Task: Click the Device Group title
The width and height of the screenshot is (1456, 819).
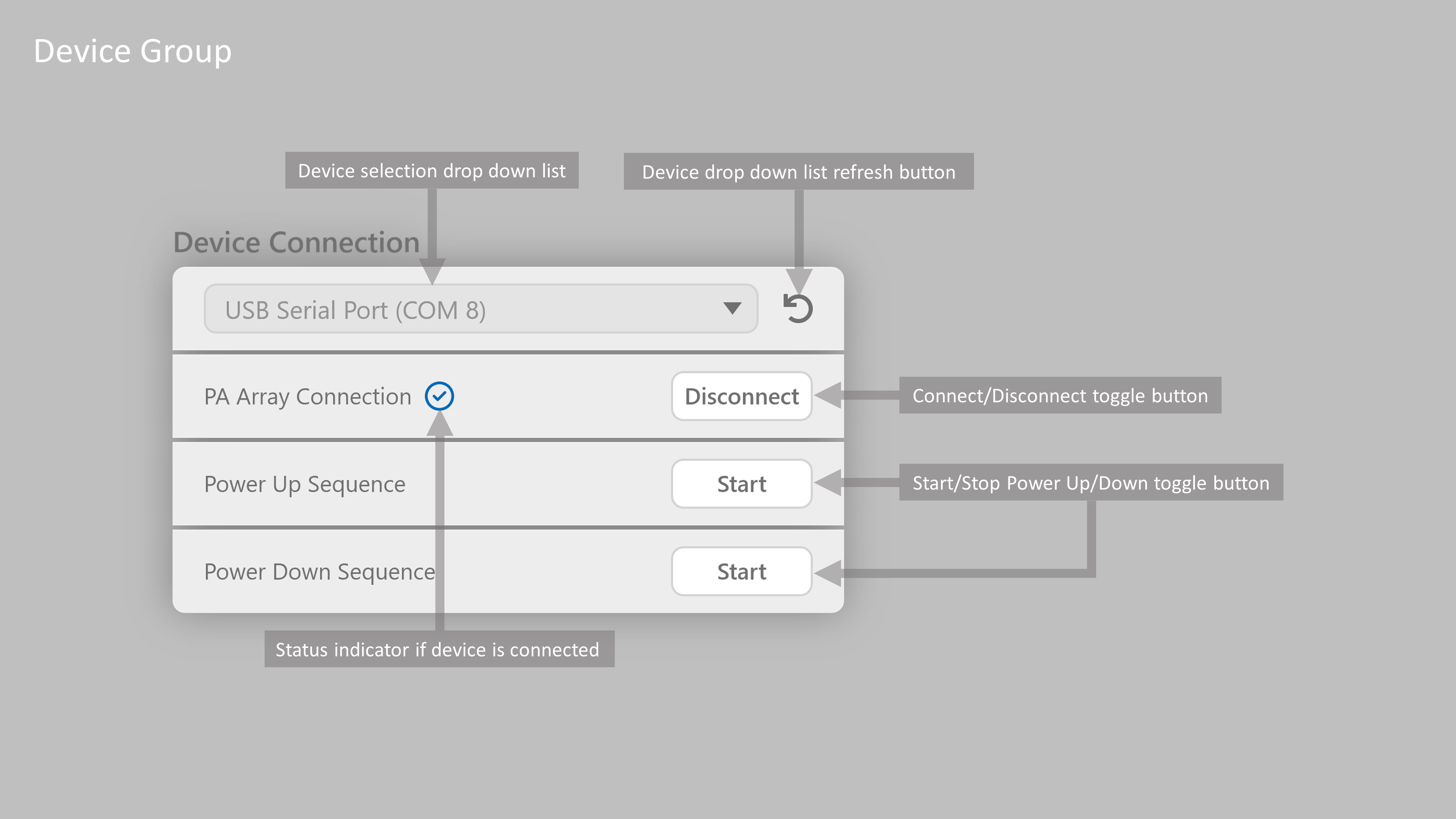Action: point(133,51)
